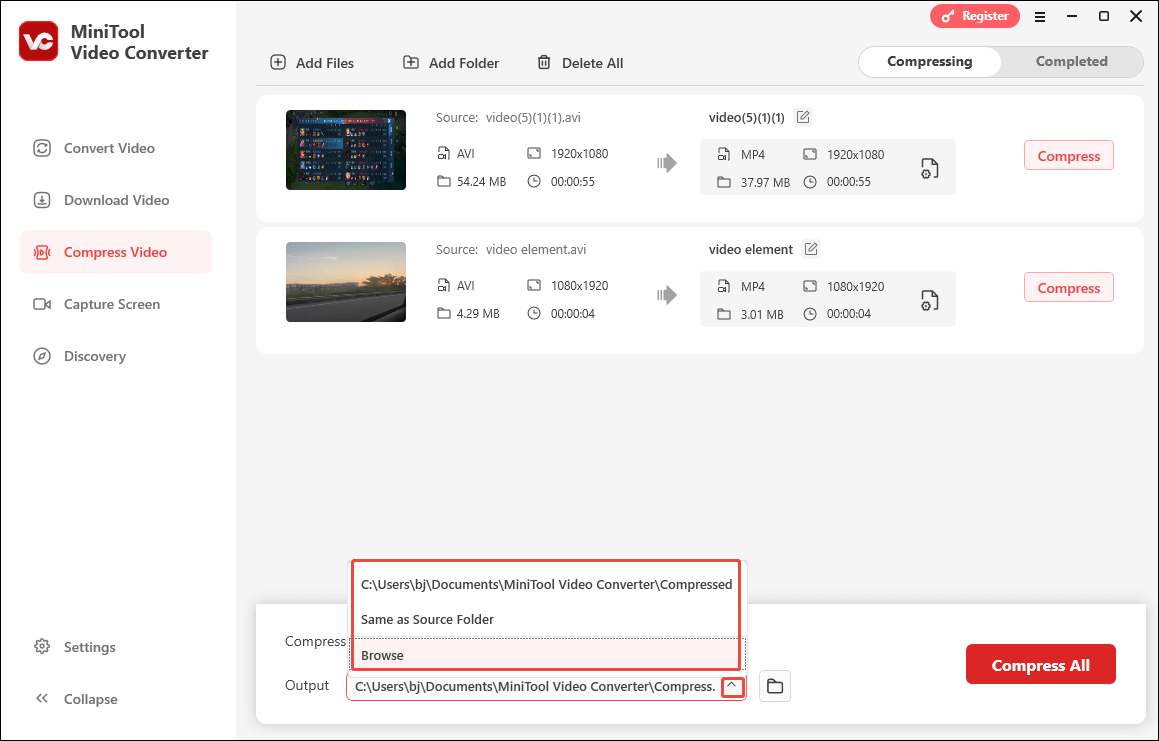
Task: Select Same as Source Folder option
Action: 546,619
